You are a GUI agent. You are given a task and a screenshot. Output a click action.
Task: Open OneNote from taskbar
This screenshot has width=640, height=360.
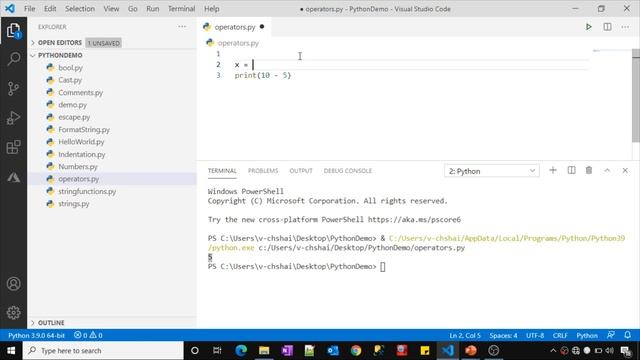(x=287, y=351)
